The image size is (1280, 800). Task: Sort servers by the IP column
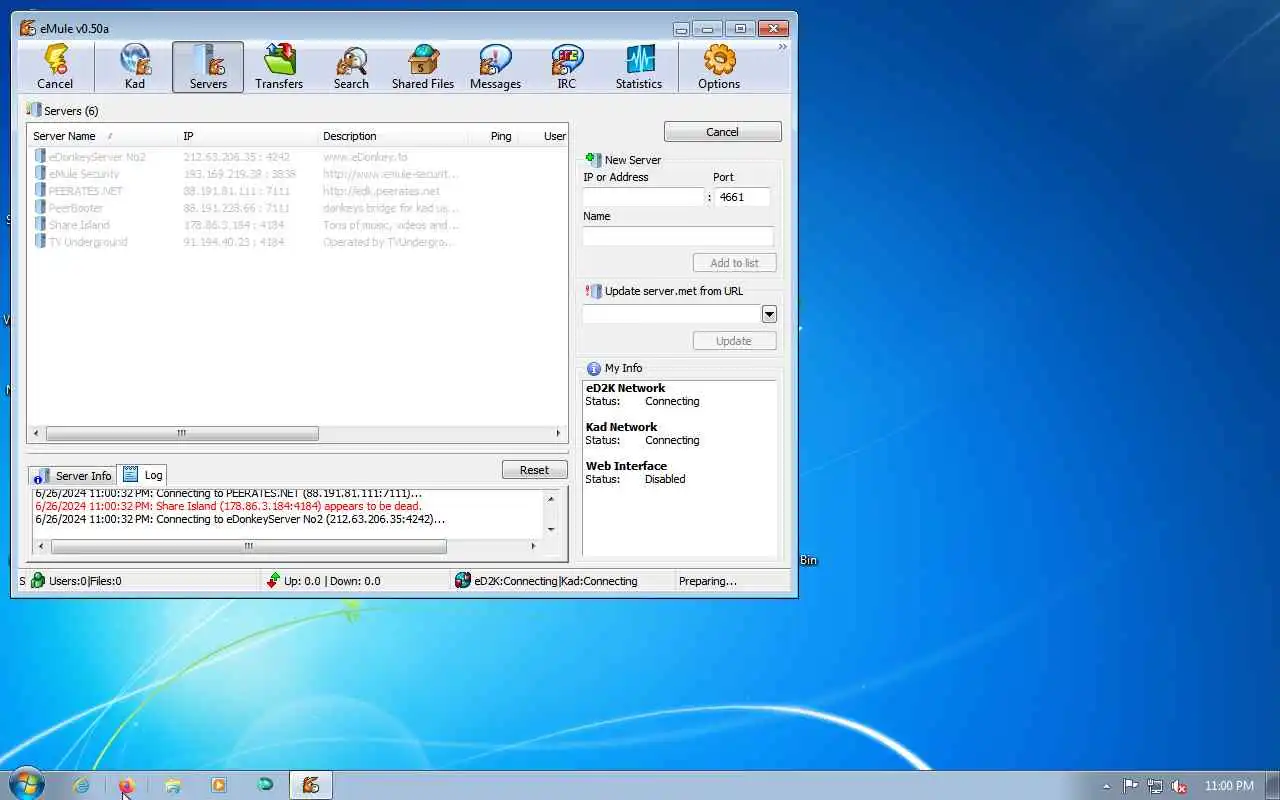(248, 136)
